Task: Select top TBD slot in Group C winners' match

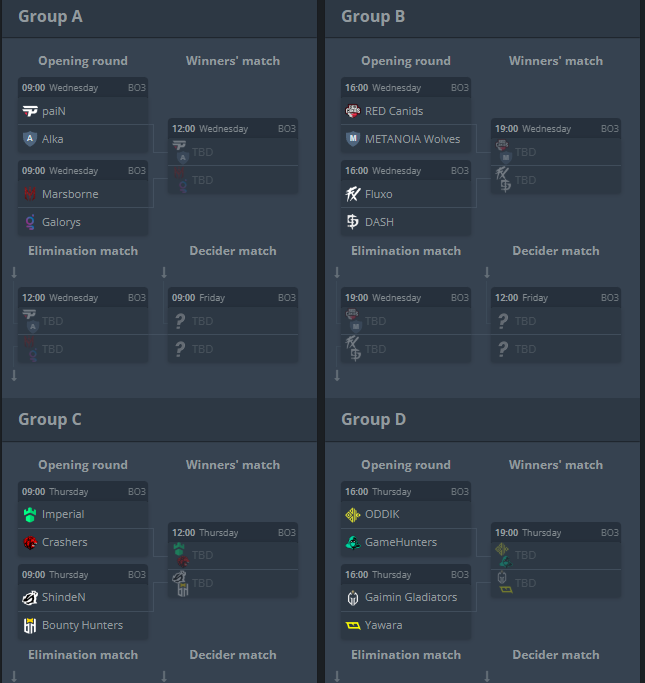Action: click(x=233, y=555)
